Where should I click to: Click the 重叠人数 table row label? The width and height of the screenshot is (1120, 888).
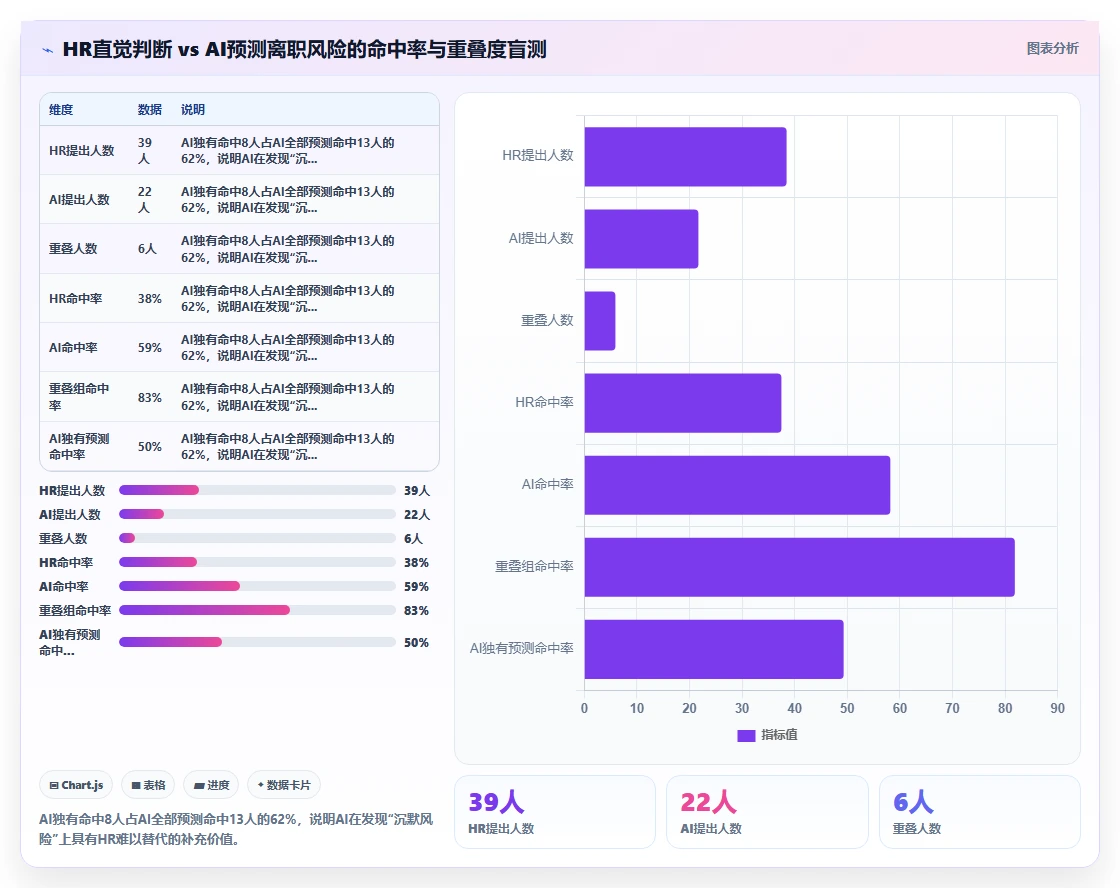73,249
